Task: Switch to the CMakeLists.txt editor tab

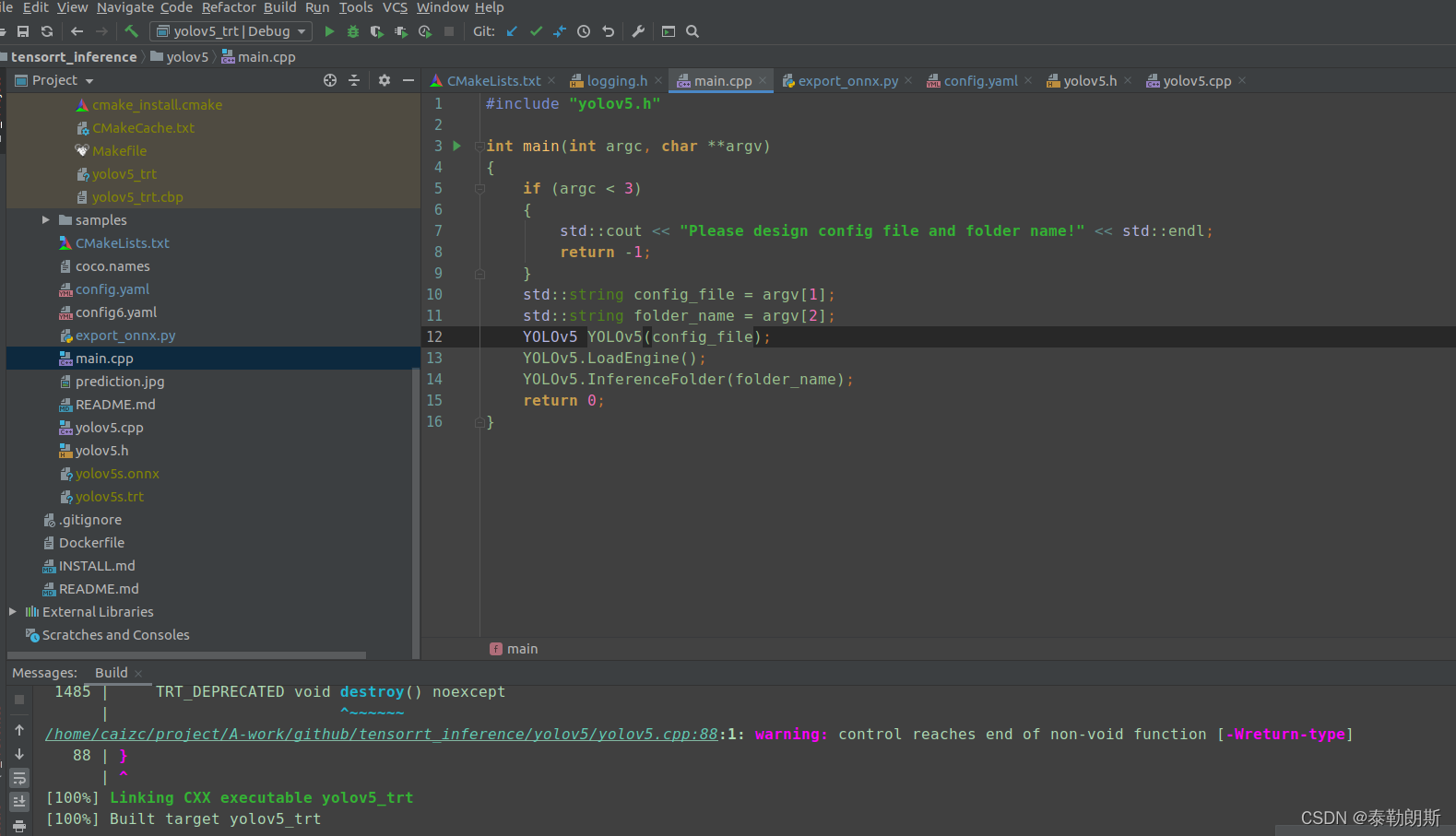Action: [493, 81]
